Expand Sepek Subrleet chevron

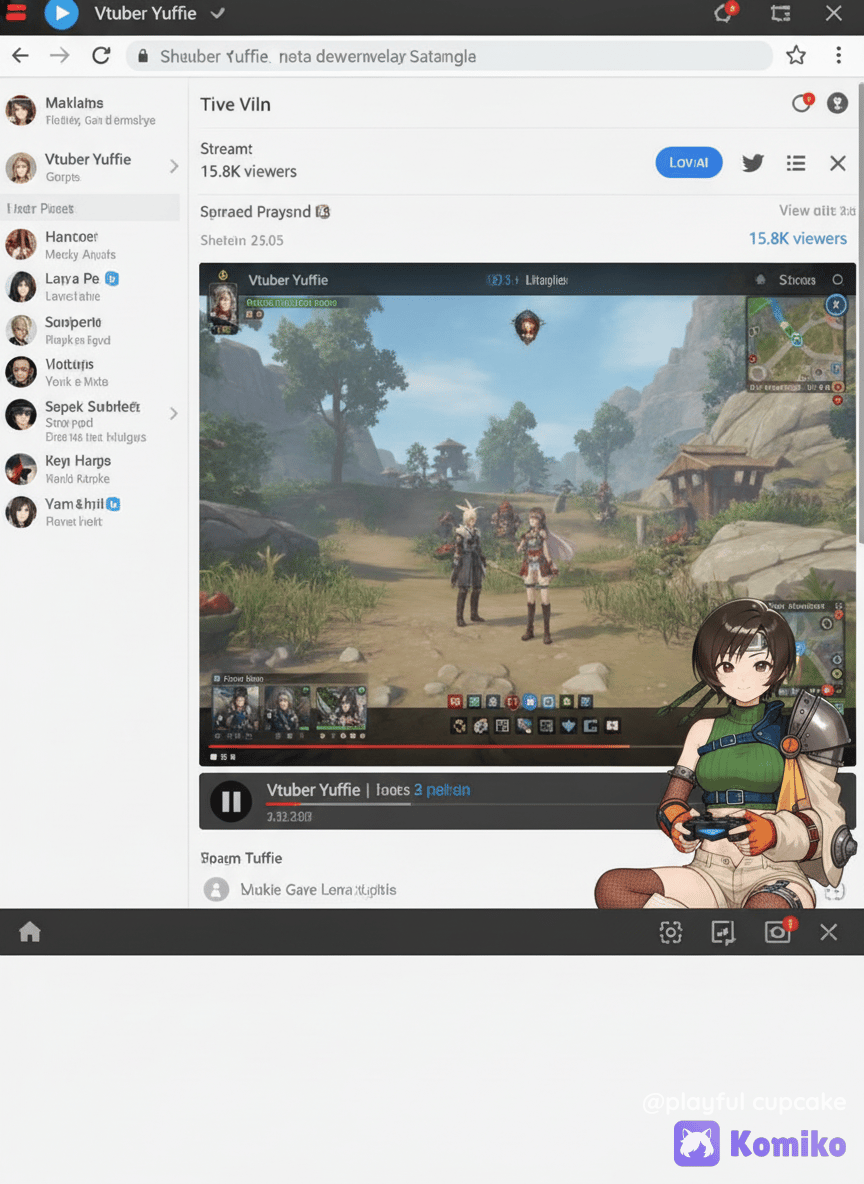pos(174,413)
